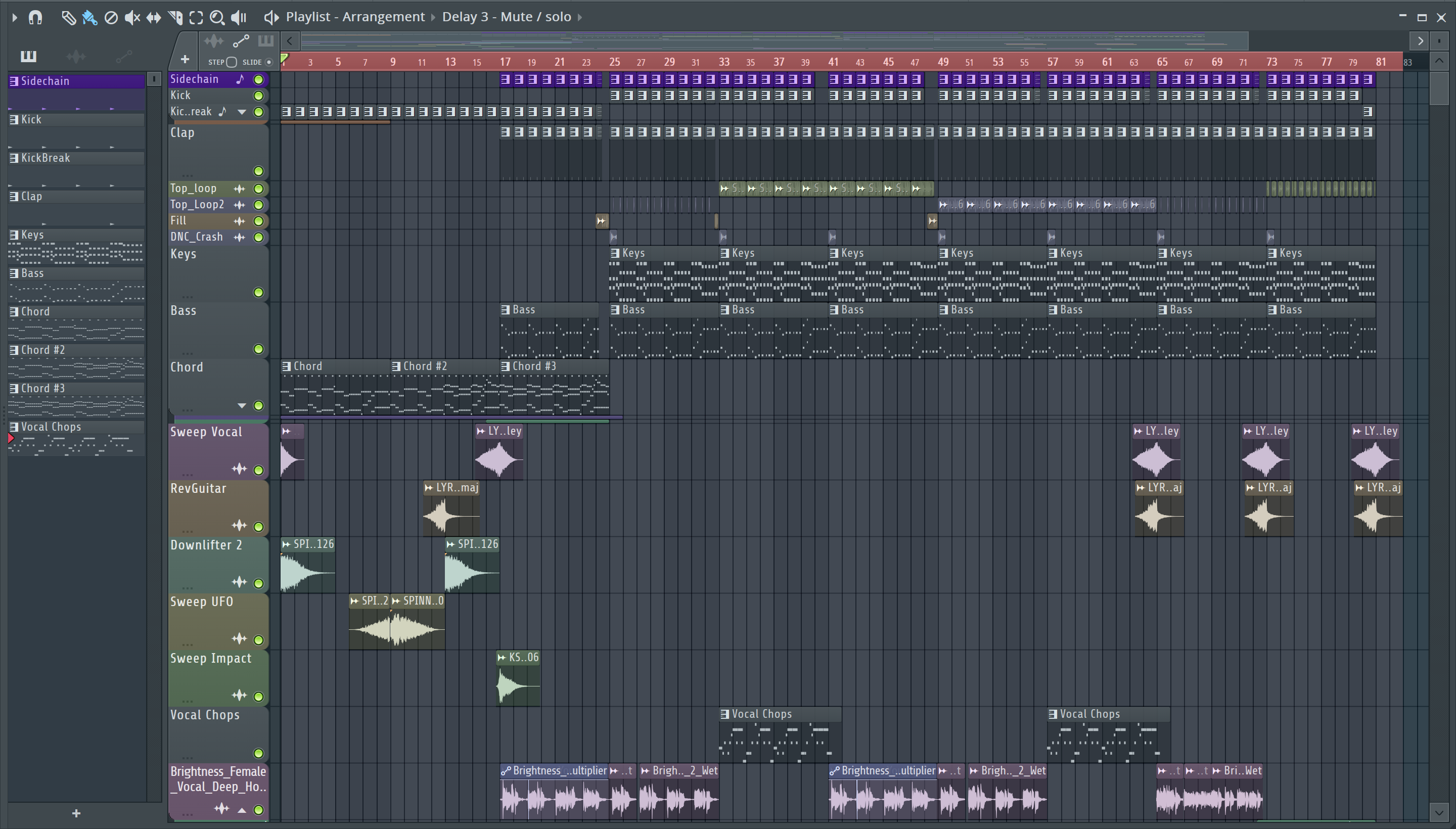
Task: Select the Slice tool
Action: coord(175,18)
